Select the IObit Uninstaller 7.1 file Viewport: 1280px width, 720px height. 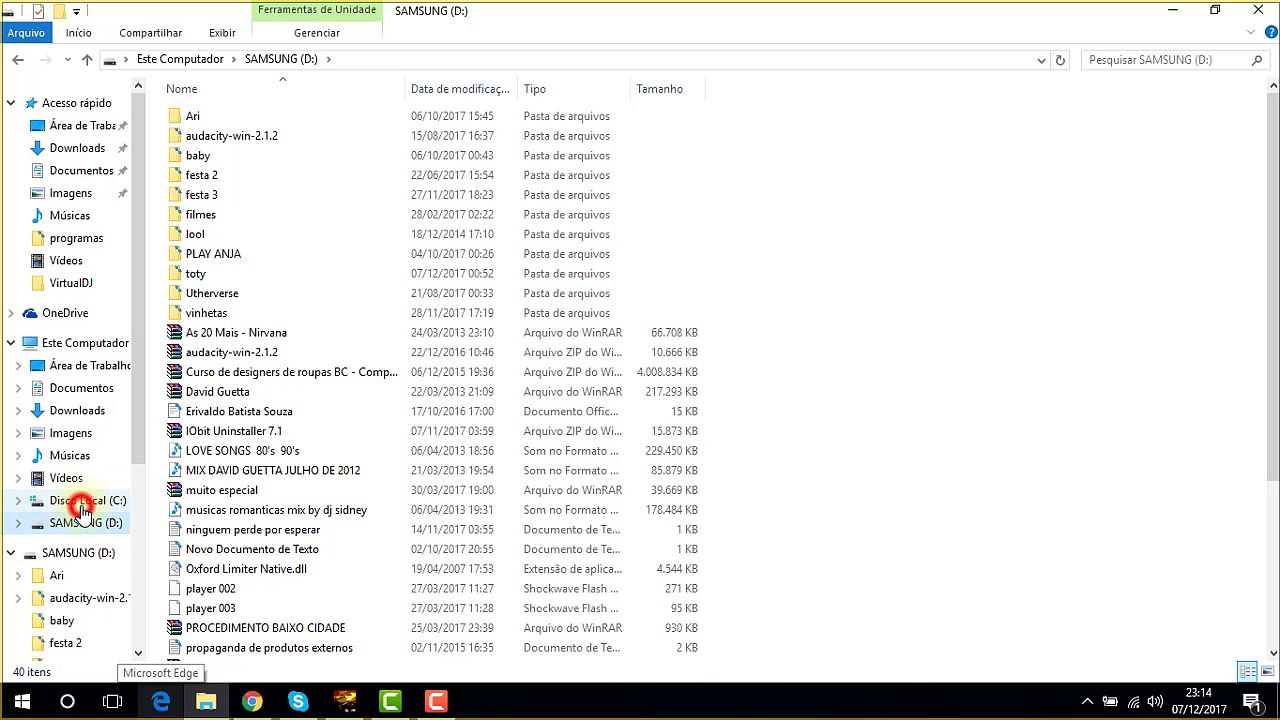tap(234, 431)
